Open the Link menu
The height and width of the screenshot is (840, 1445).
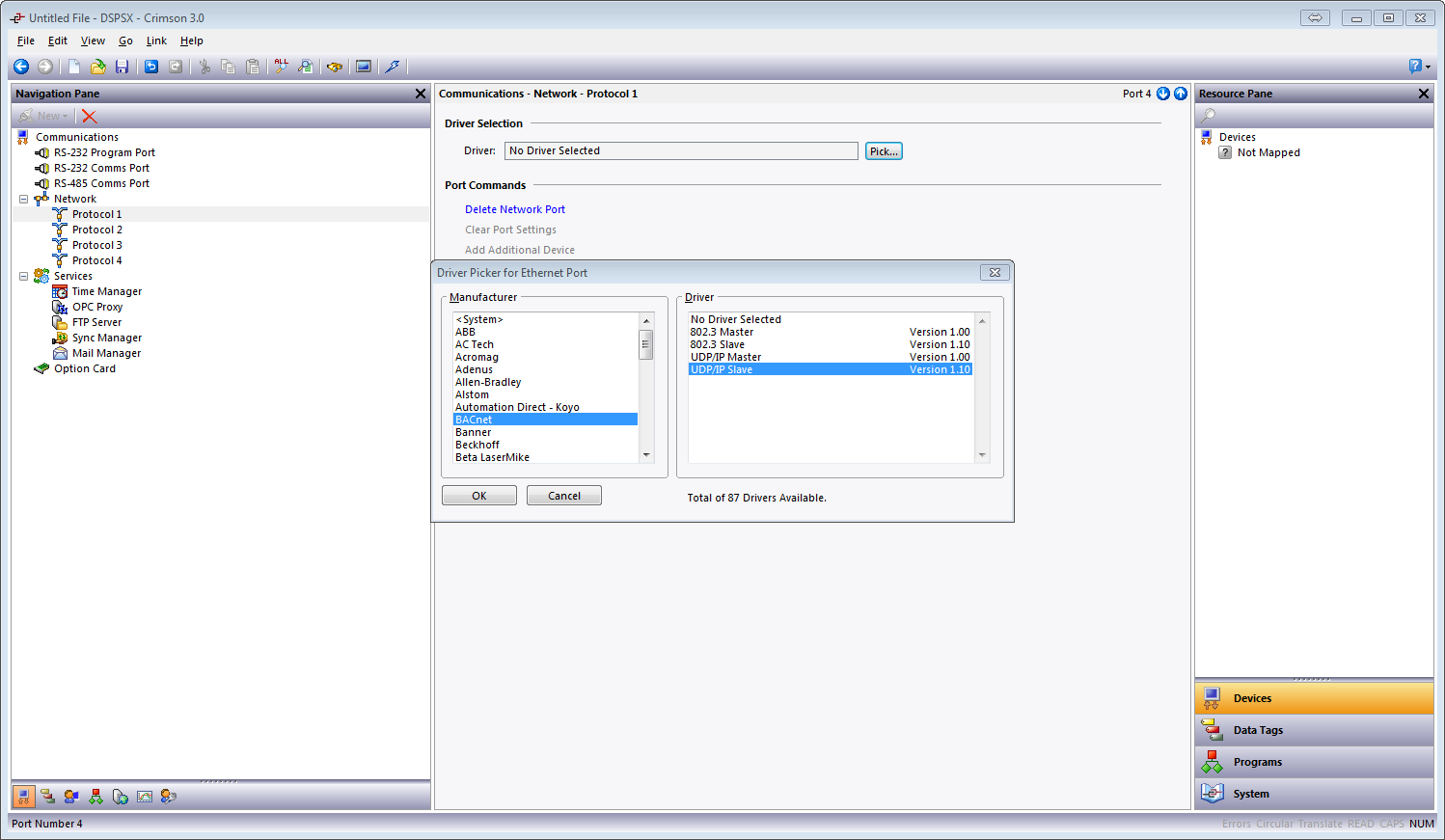tap(156, 41)
